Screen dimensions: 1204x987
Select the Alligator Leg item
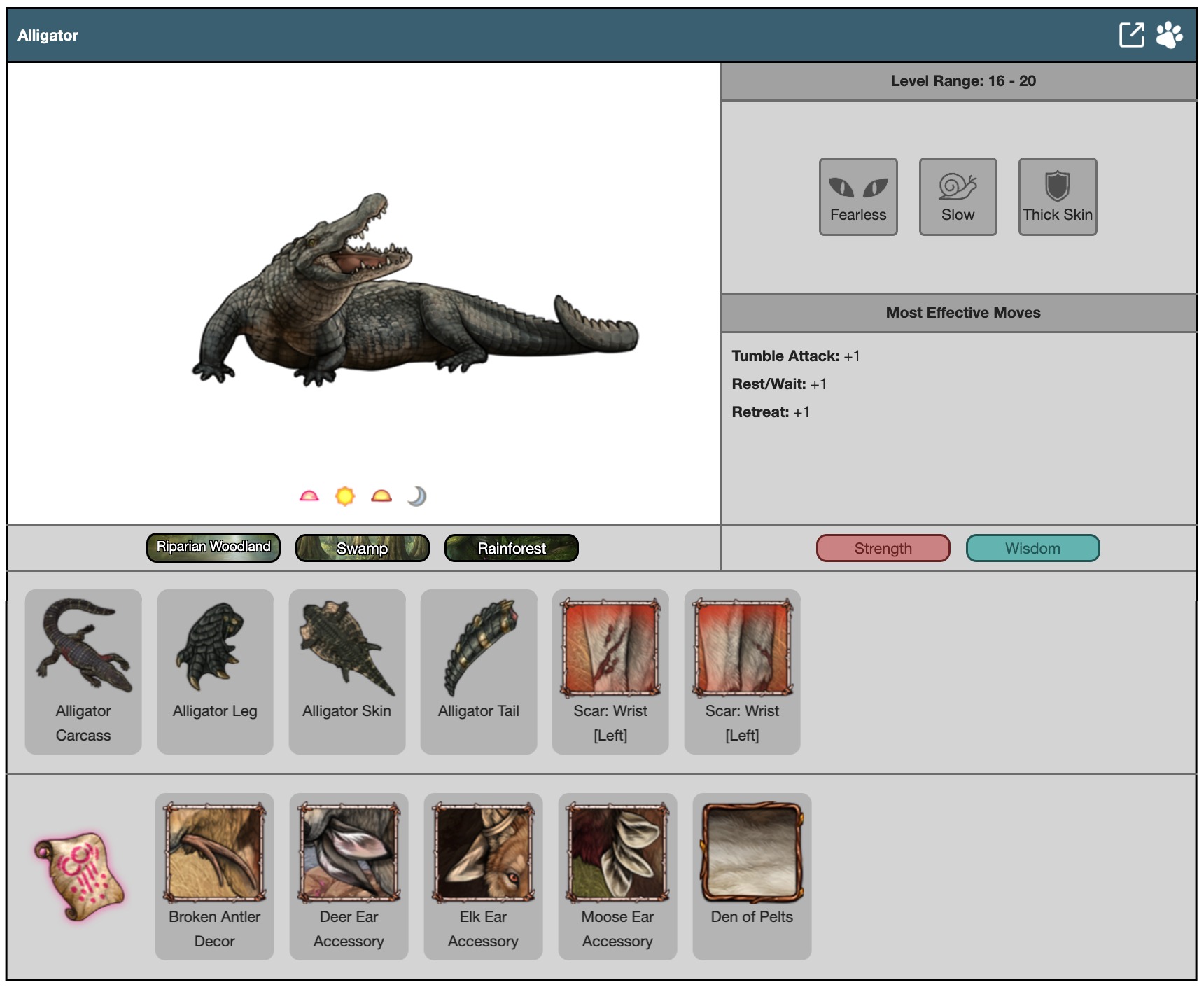click(x=215, y=671)
